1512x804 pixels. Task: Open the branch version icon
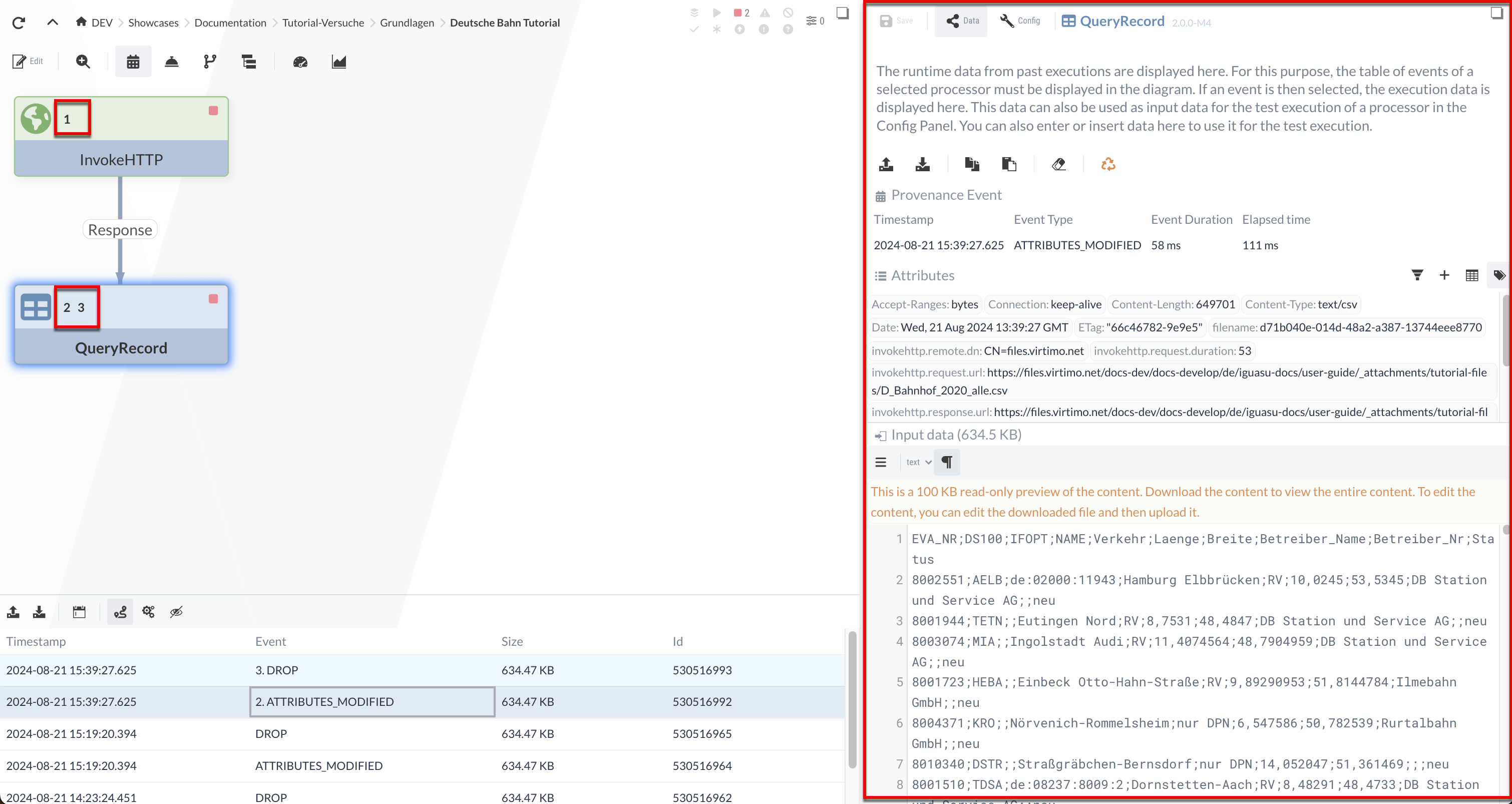(x=210, y=61)
